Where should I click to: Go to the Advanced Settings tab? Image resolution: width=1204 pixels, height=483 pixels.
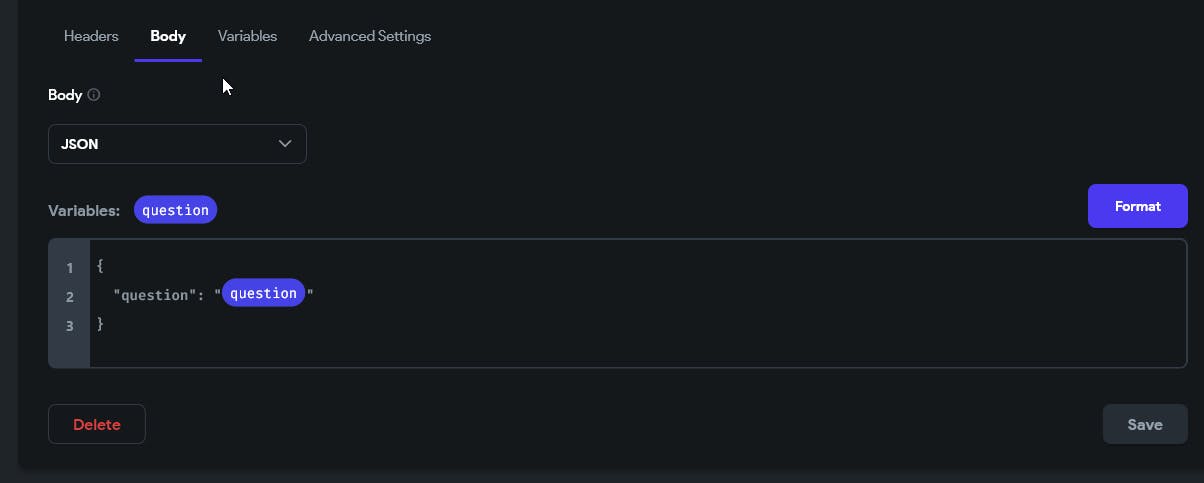370,36
